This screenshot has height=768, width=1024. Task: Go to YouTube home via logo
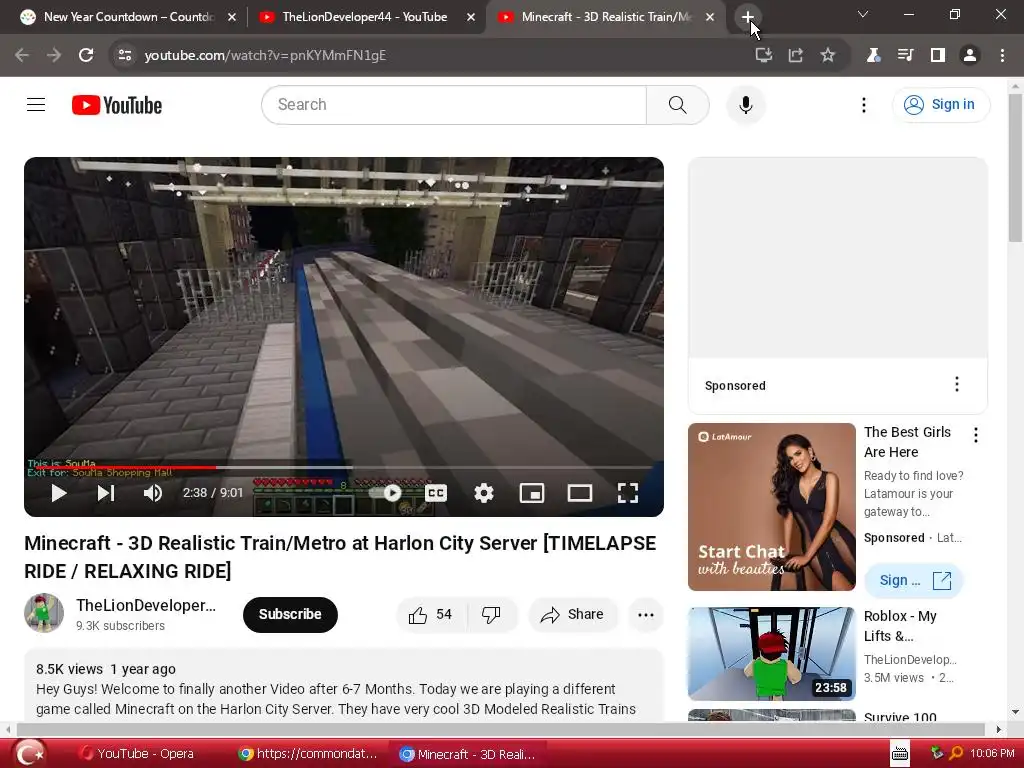117,105
